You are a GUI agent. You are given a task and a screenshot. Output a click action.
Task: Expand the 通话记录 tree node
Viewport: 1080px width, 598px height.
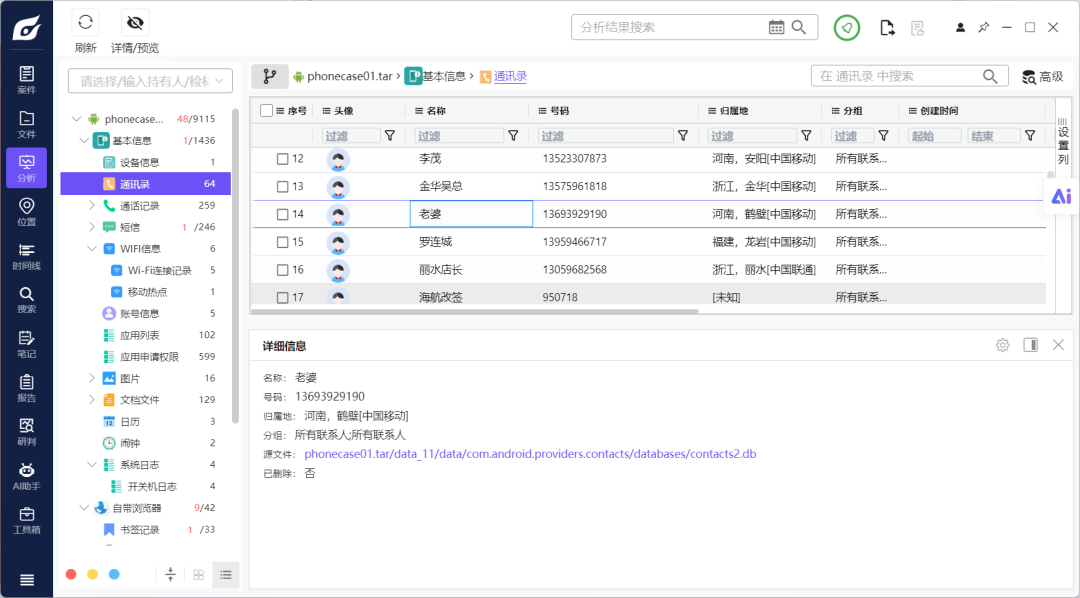(92, 205)
